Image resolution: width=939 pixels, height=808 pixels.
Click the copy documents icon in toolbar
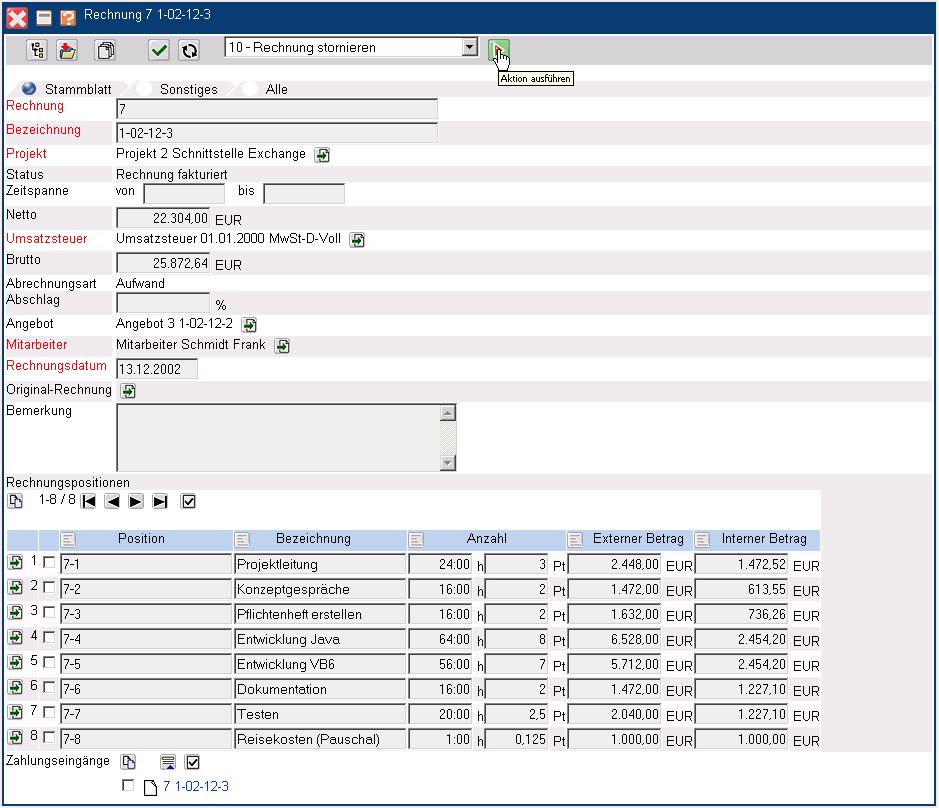click(x=105, y=50)
